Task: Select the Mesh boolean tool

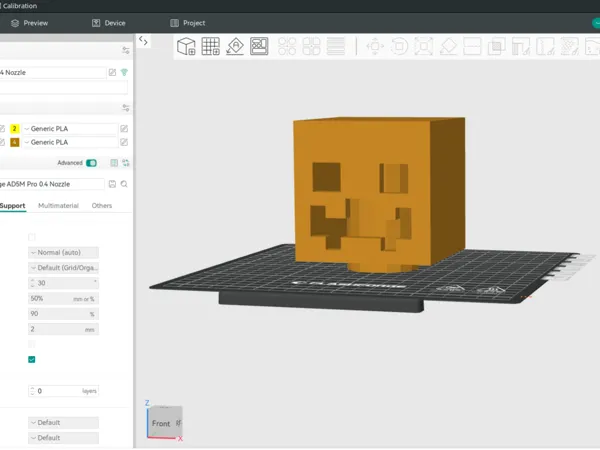Action: [497, 46]
